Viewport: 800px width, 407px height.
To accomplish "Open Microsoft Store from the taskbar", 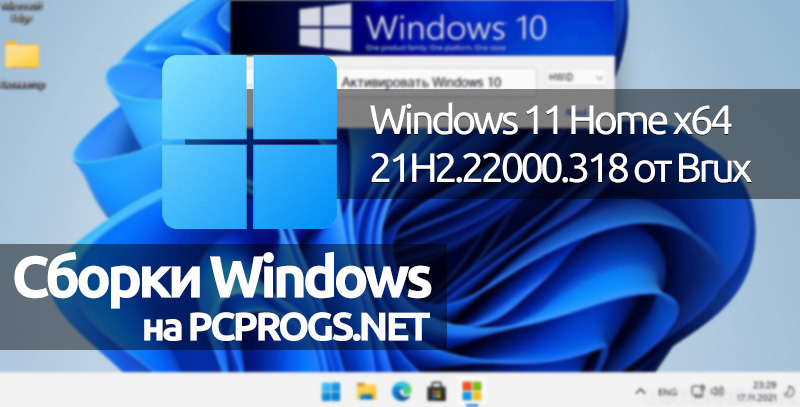I will pyautogui.click(x=437, y=391).
